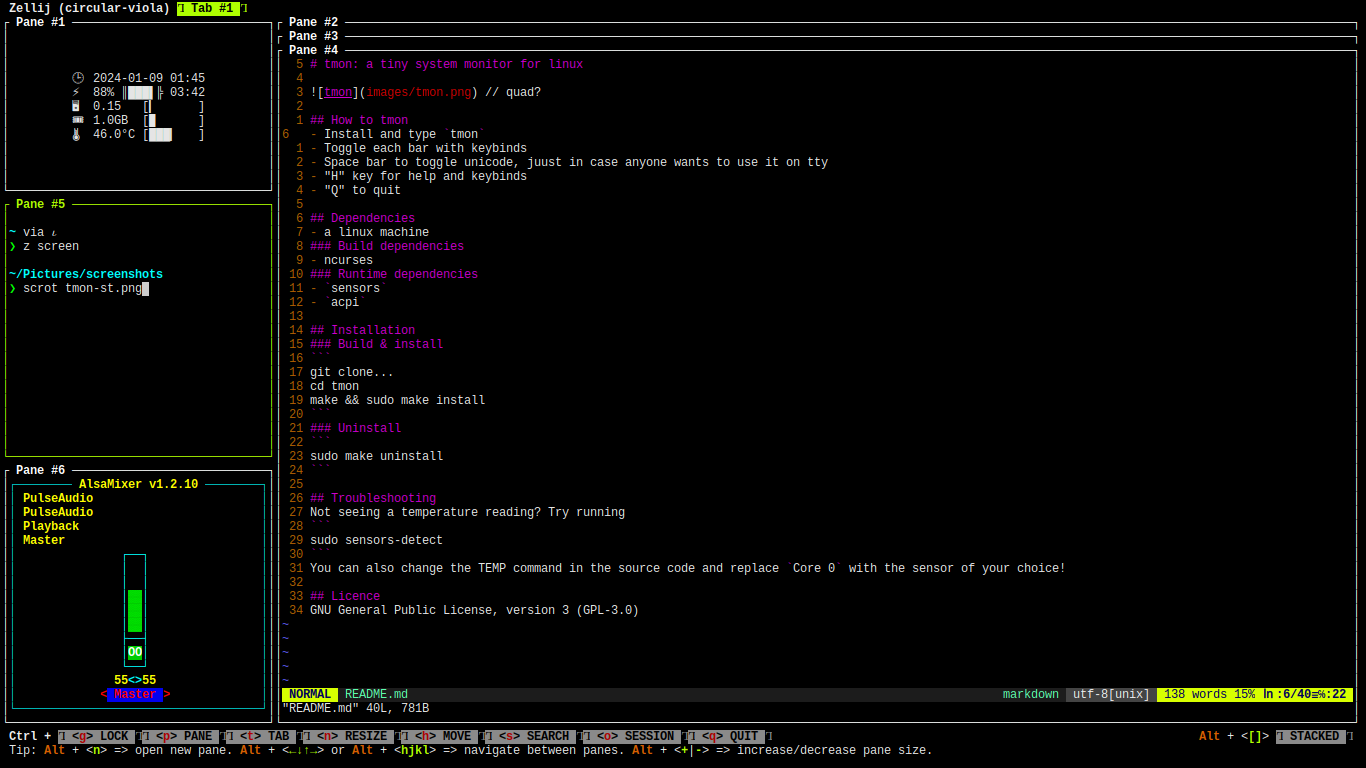Click the STACKED layout indicator
The width and height of the screenshot is (1366, 768).
tap(1313, 736)
